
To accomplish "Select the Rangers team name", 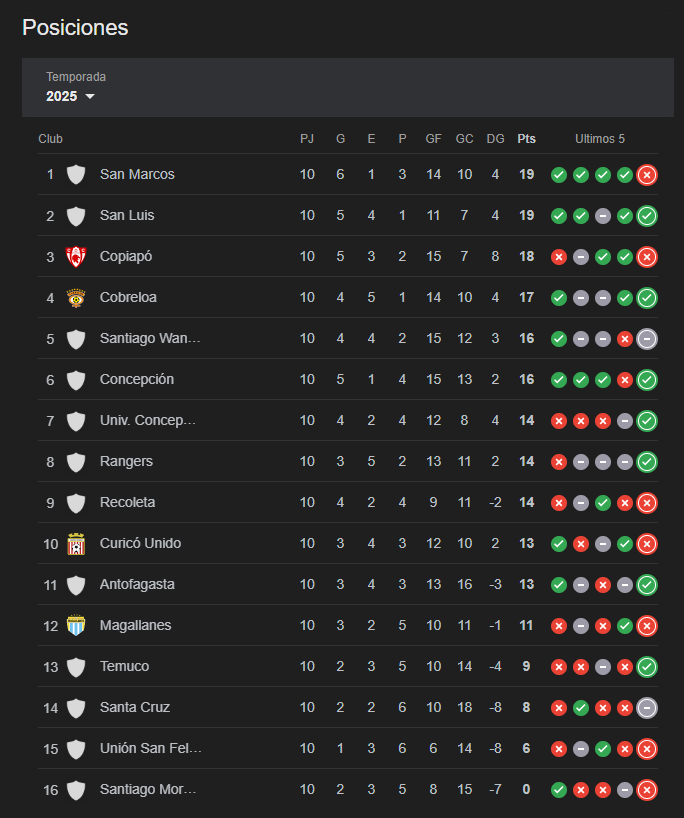I will (x=126, y=461).
